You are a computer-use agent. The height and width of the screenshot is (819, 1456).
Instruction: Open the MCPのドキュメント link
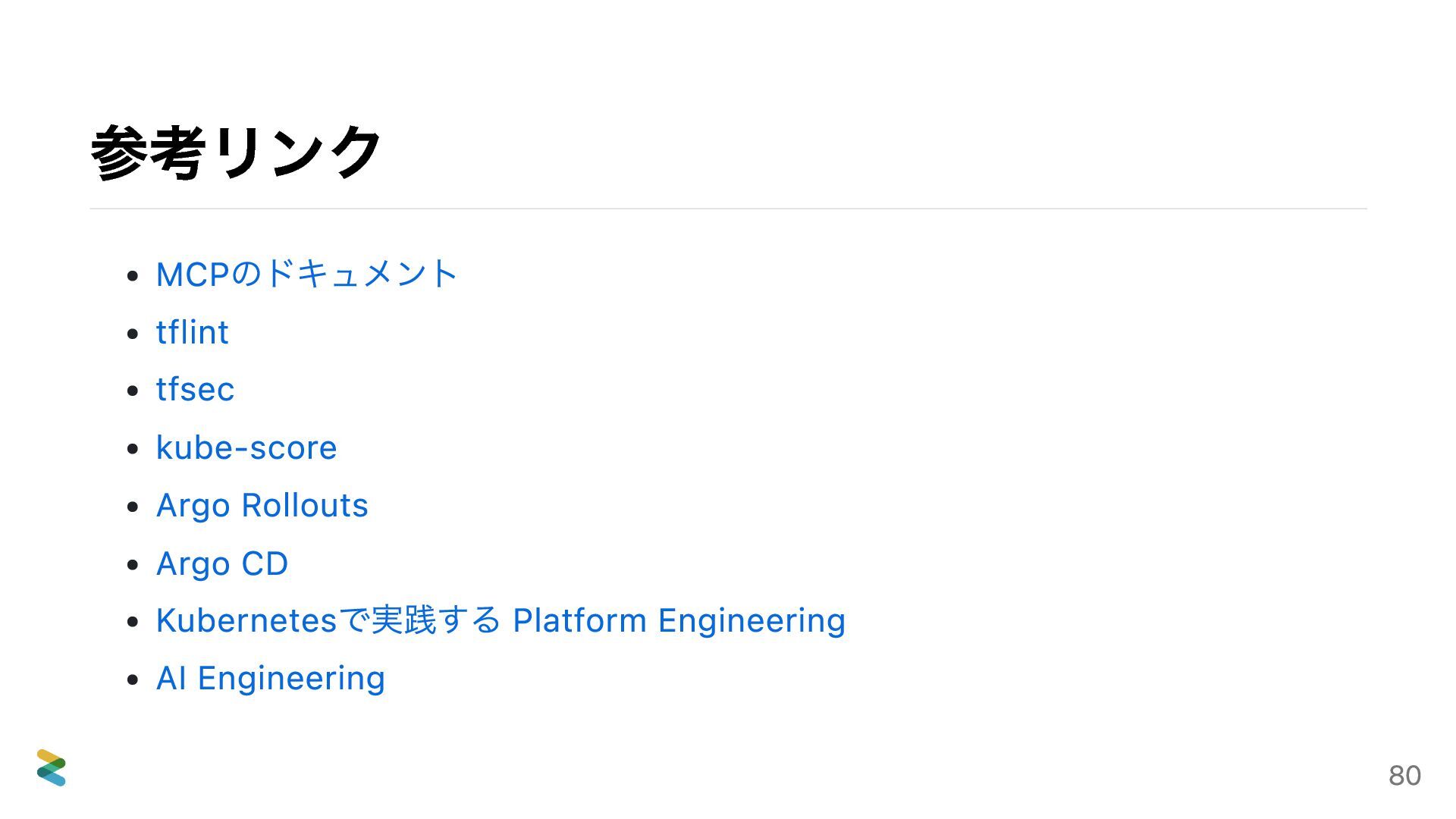[306, 274]
